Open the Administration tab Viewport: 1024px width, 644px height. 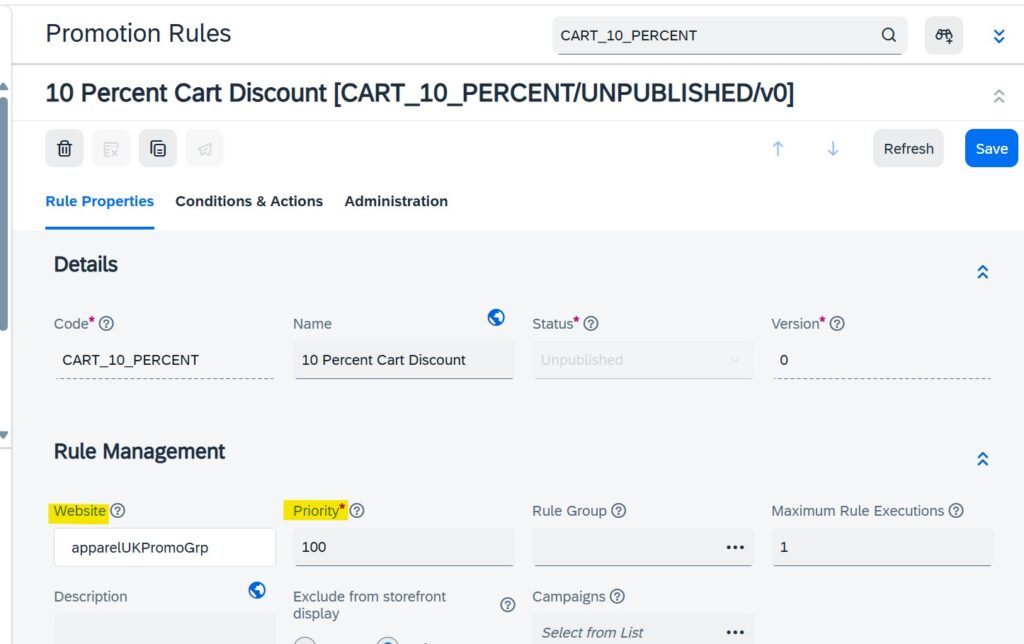[396, 201]
